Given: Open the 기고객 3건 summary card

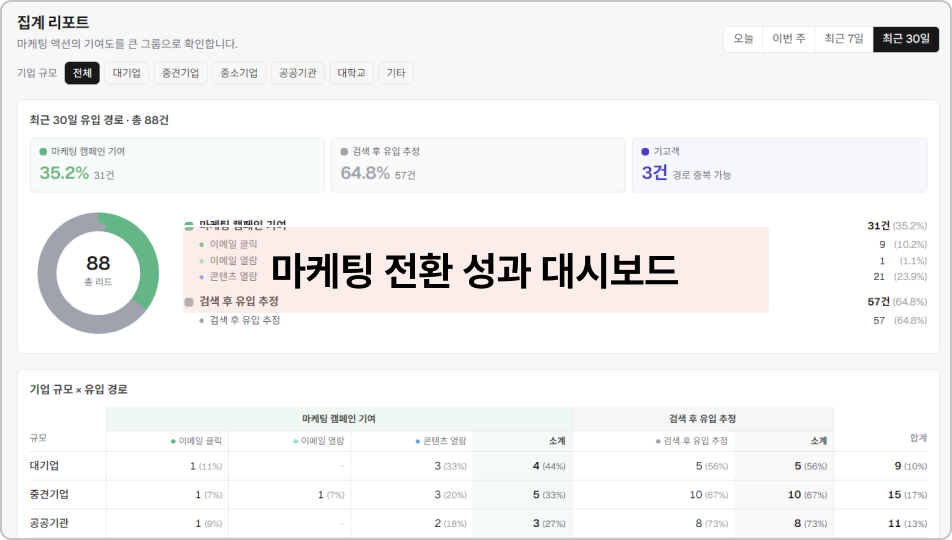Looking at the screenshot, I should point(780,165).
